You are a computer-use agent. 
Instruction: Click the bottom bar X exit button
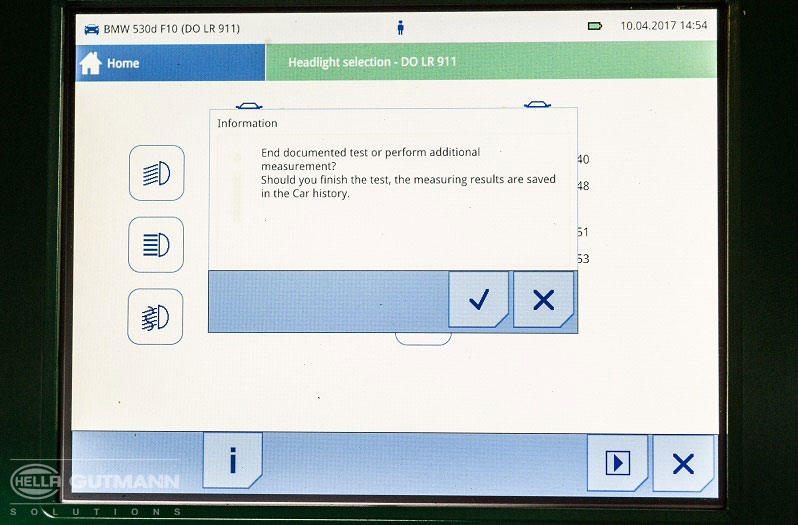[x=683, y=463]
